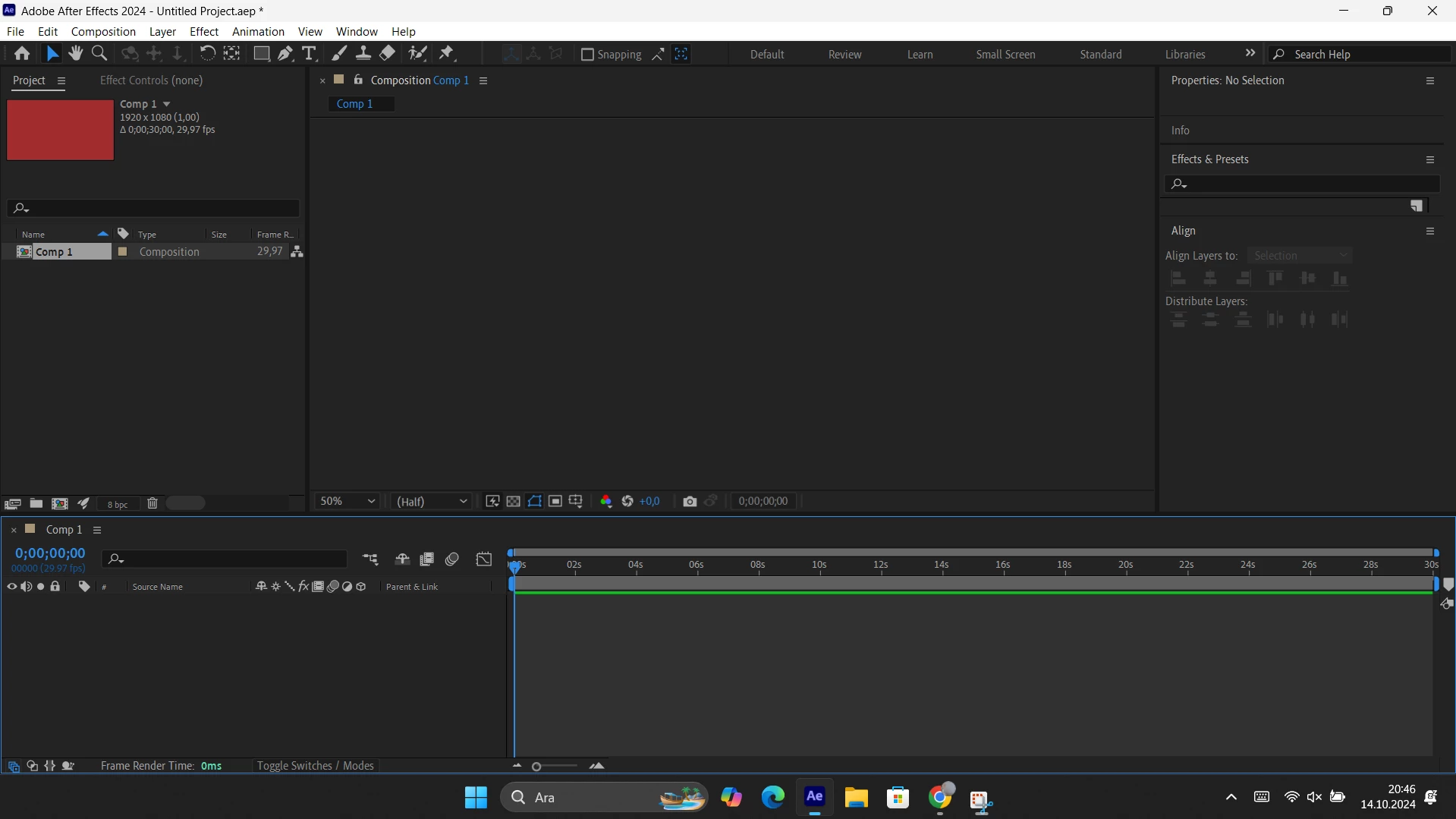The width and height of the screenshot is (1456, 819).
Task: Enable the Snapping checkbox
Action: click(587, 54)
